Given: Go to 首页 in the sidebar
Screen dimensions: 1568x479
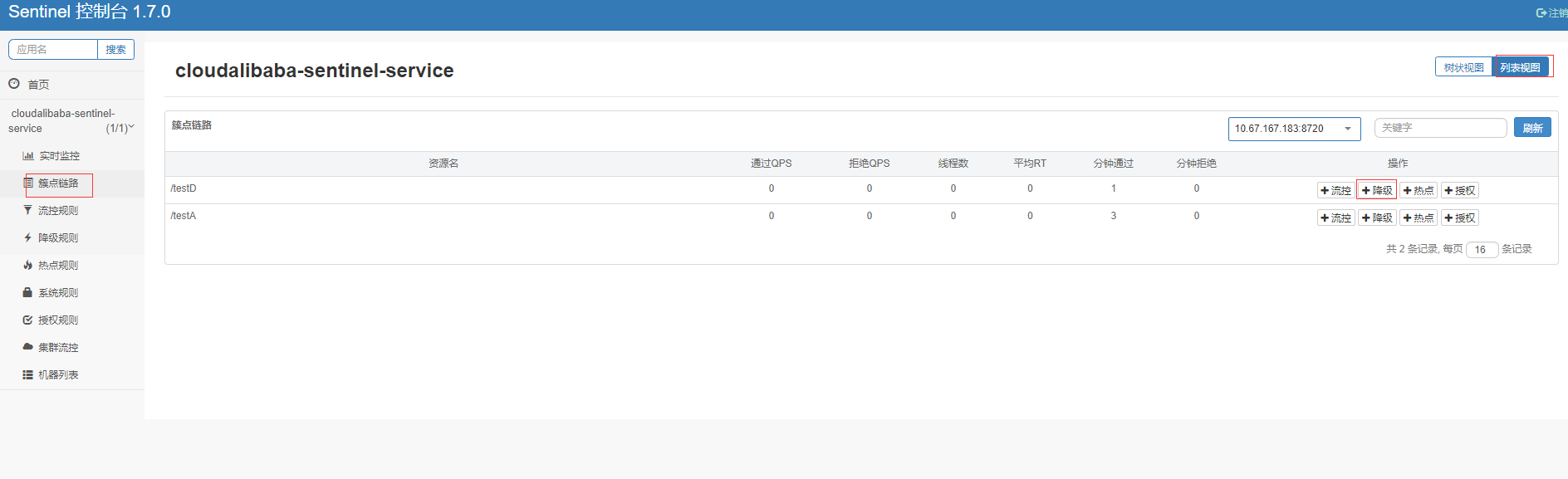Looking at the screenshot, I should pos(38,85).
